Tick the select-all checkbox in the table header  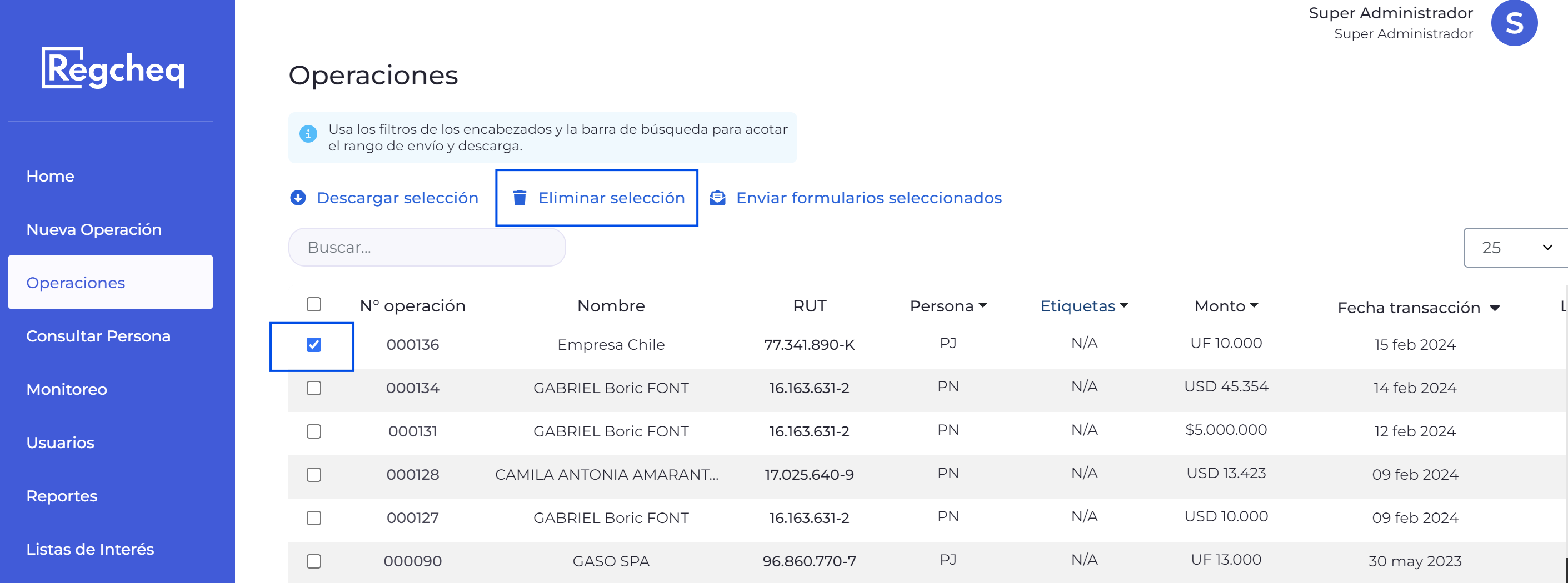point(313,304)
